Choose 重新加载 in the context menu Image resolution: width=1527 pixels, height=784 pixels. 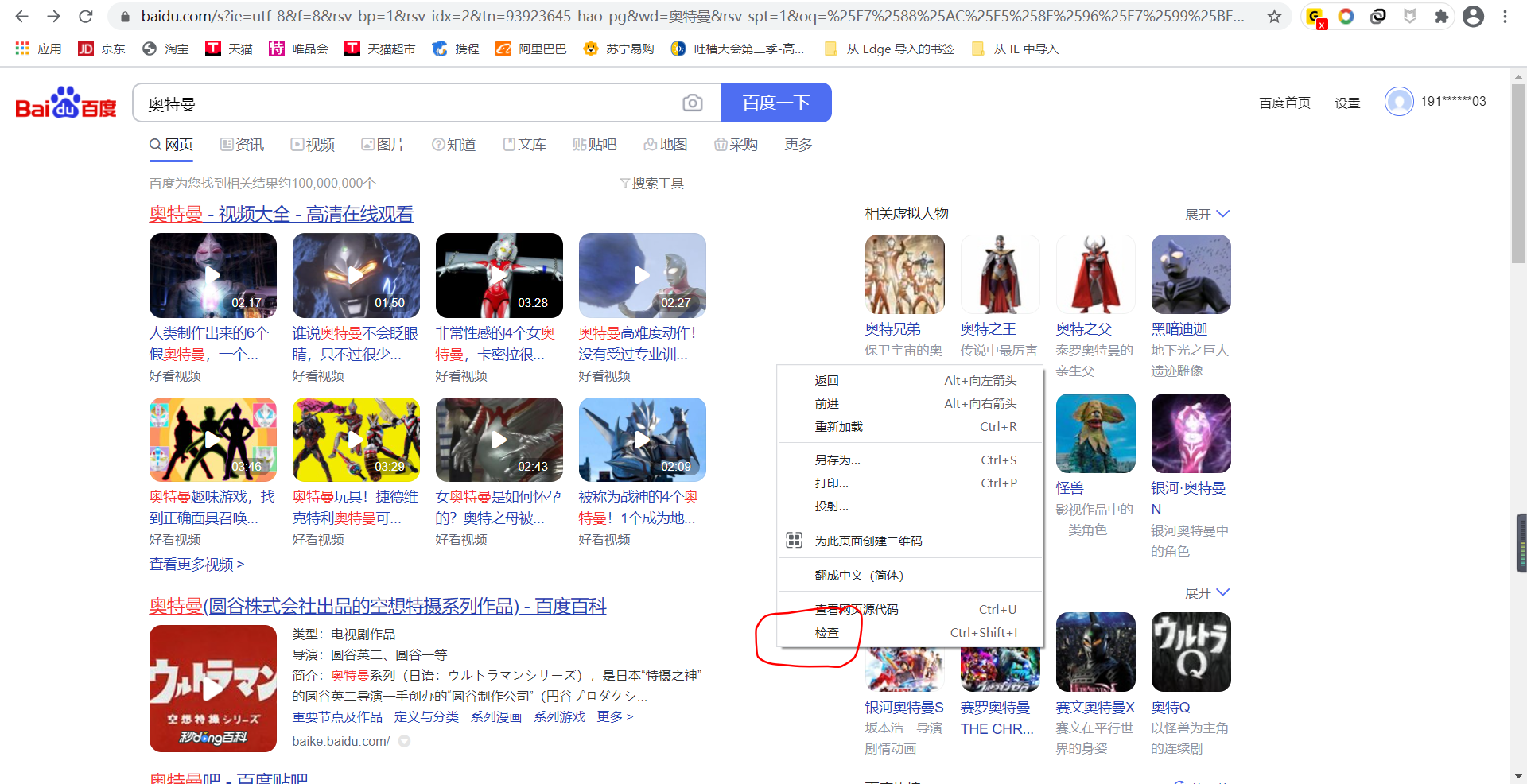[910, 426]
